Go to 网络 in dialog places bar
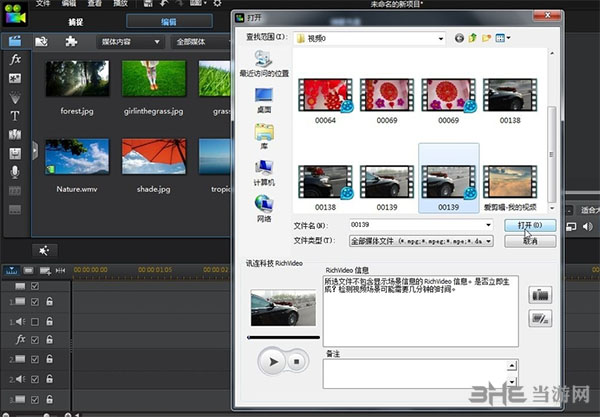This screenshot has height=417, width=600. click(x=264, y=208)
